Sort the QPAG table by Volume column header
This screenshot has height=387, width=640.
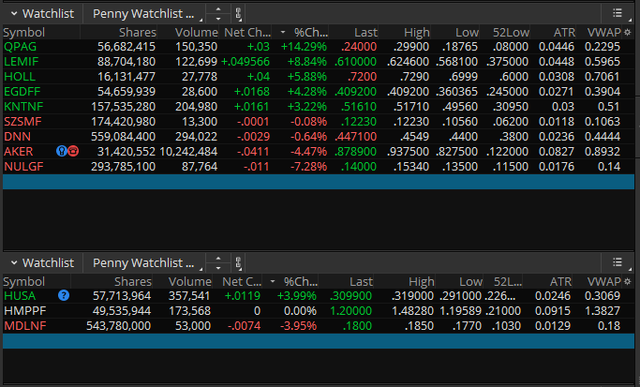click(x=197, y=32)
